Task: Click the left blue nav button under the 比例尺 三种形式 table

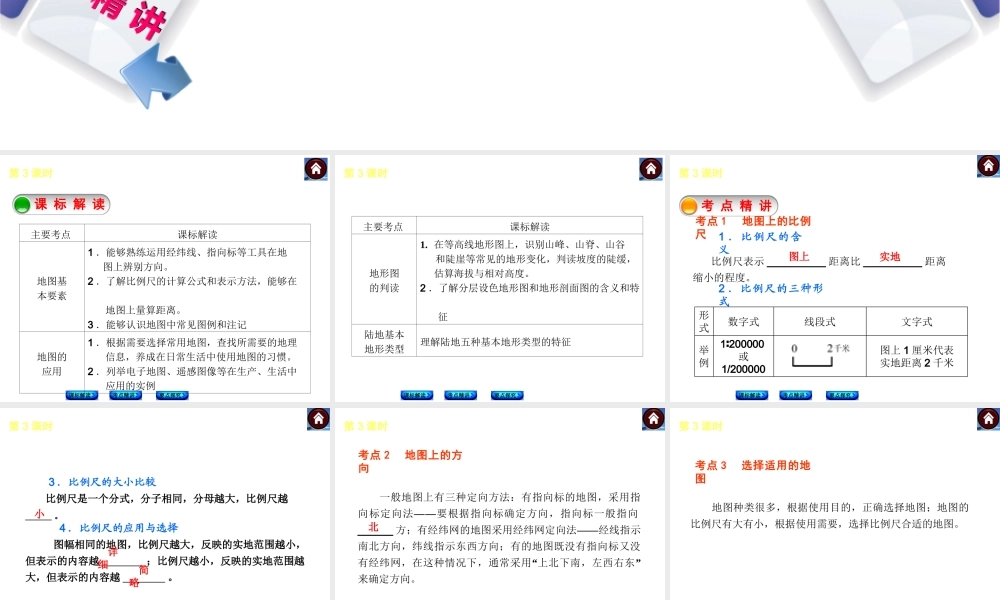Action: (751, 395)
